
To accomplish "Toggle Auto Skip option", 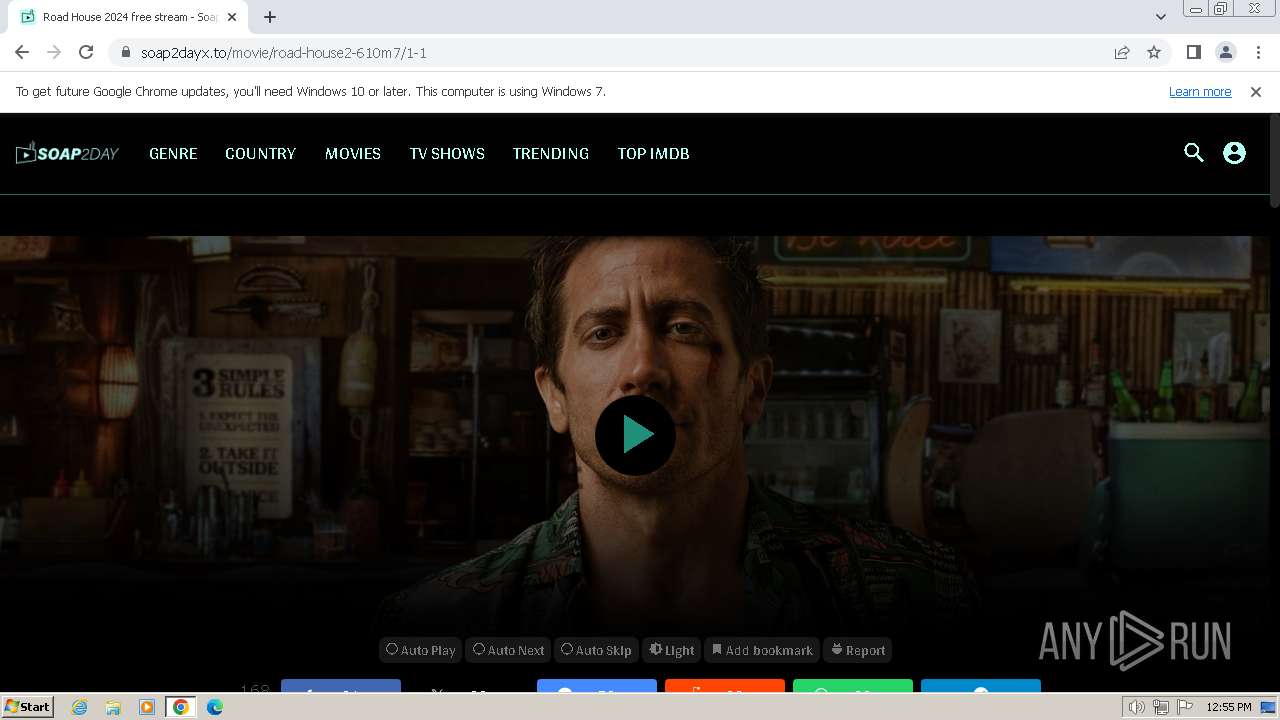I will pyautogui.click(x=596, y=650).
